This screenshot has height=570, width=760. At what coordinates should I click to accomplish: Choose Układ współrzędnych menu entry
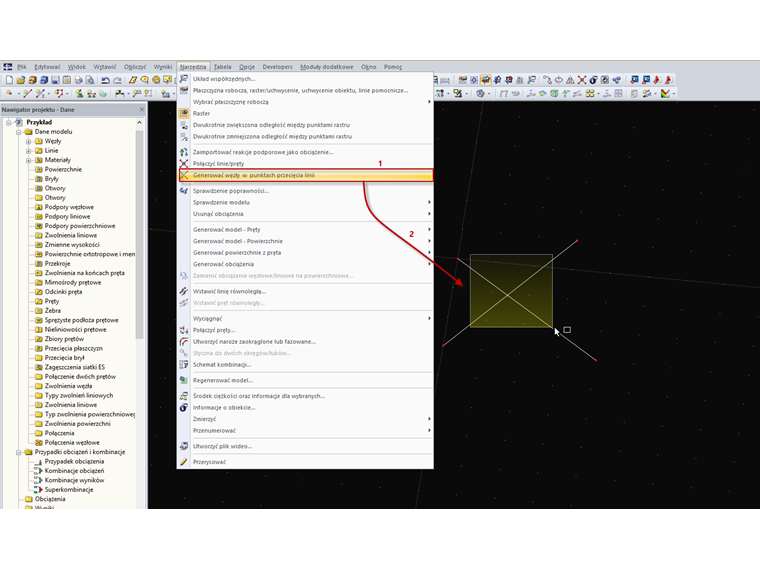coord(306,79)
